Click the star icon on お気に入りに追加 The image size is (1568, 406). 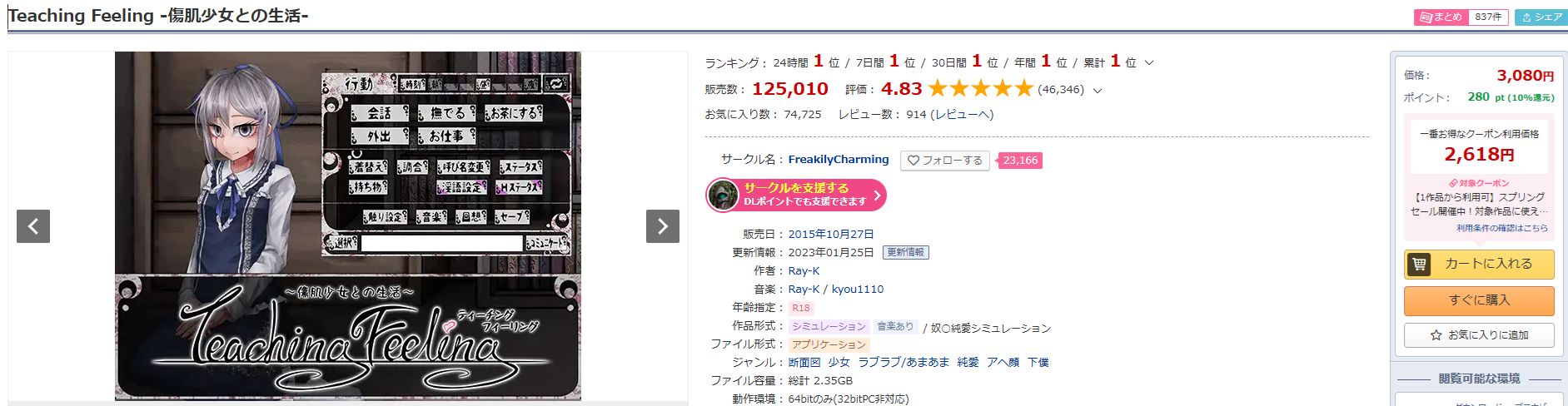pyautogui.click(x=1436, y=335)
